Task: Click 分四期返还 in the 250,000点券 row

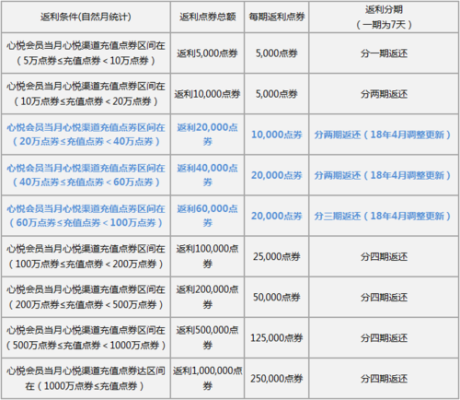Action: pos(384,379)
